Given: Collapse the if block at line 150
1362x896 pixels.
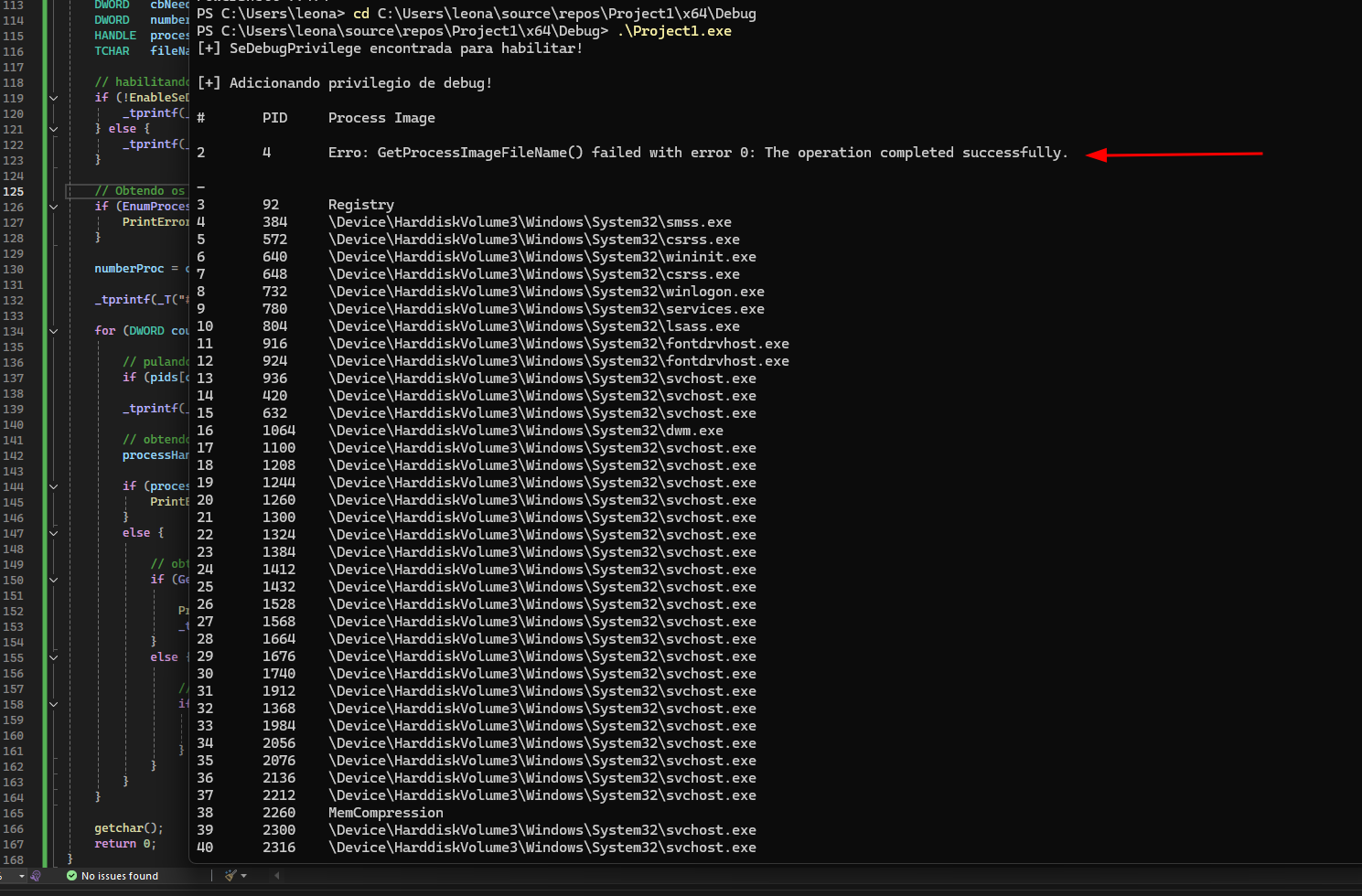Looking at the screenshot, I should [53, 580].
